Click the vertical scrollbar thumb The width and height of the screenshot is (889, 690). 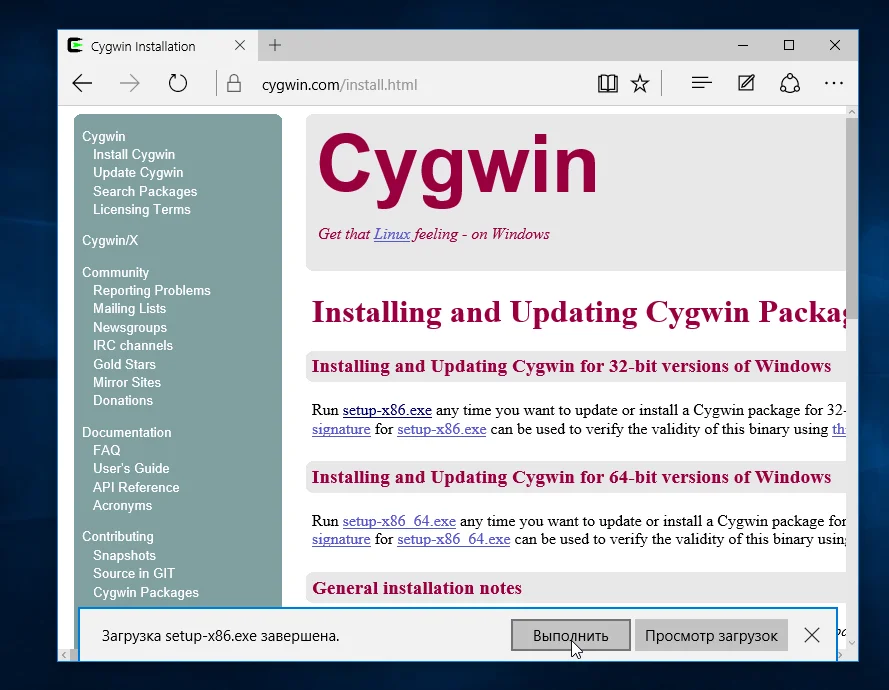852,219
